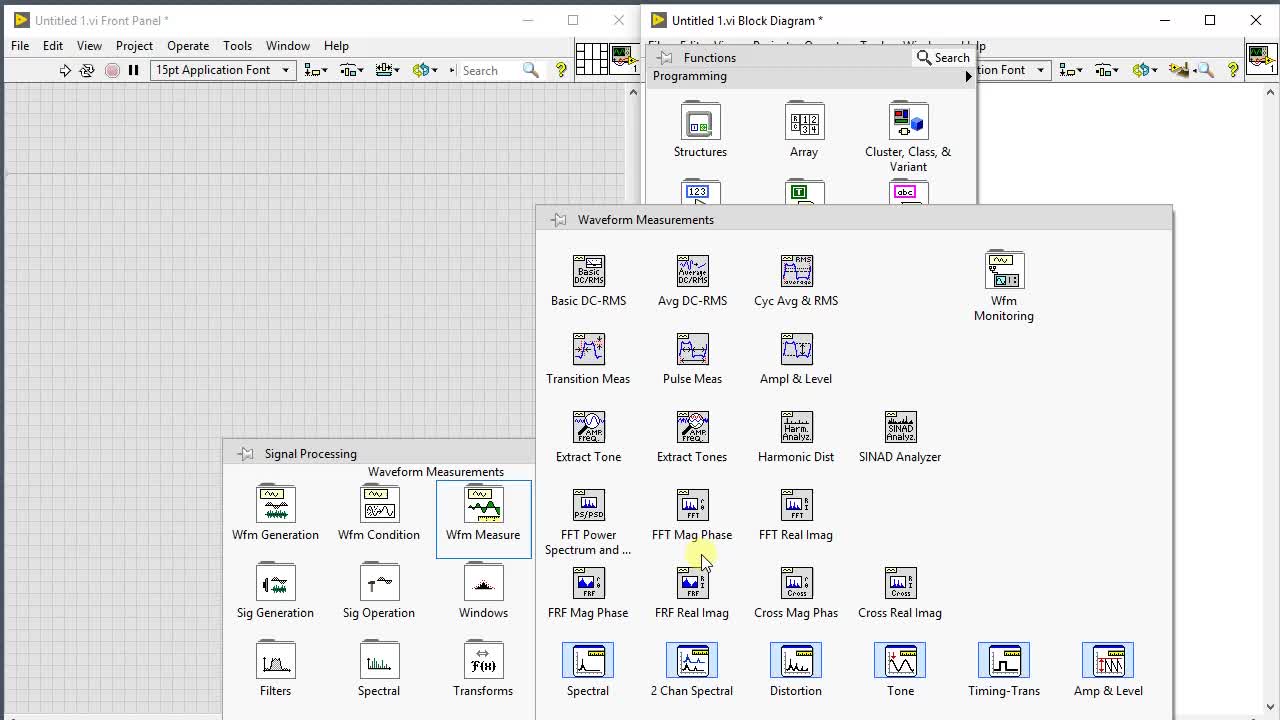Screen dimensions: 1280x720
Task: Open the File menu on Front Panel
Action: click(x=20, y=46)
